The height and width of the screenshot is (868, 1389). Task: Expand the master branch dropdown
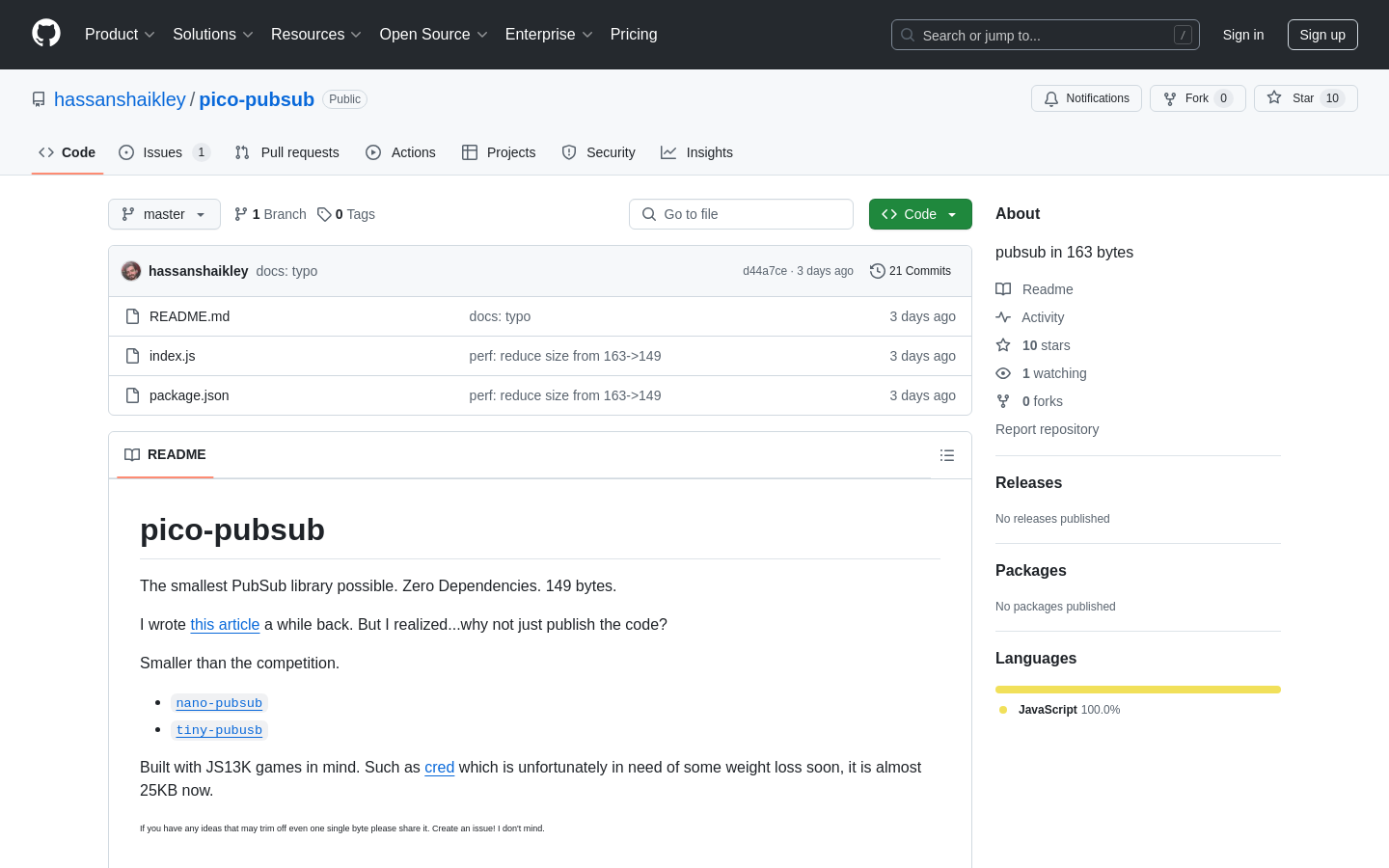pyautogui.click(x=164, y=214)
